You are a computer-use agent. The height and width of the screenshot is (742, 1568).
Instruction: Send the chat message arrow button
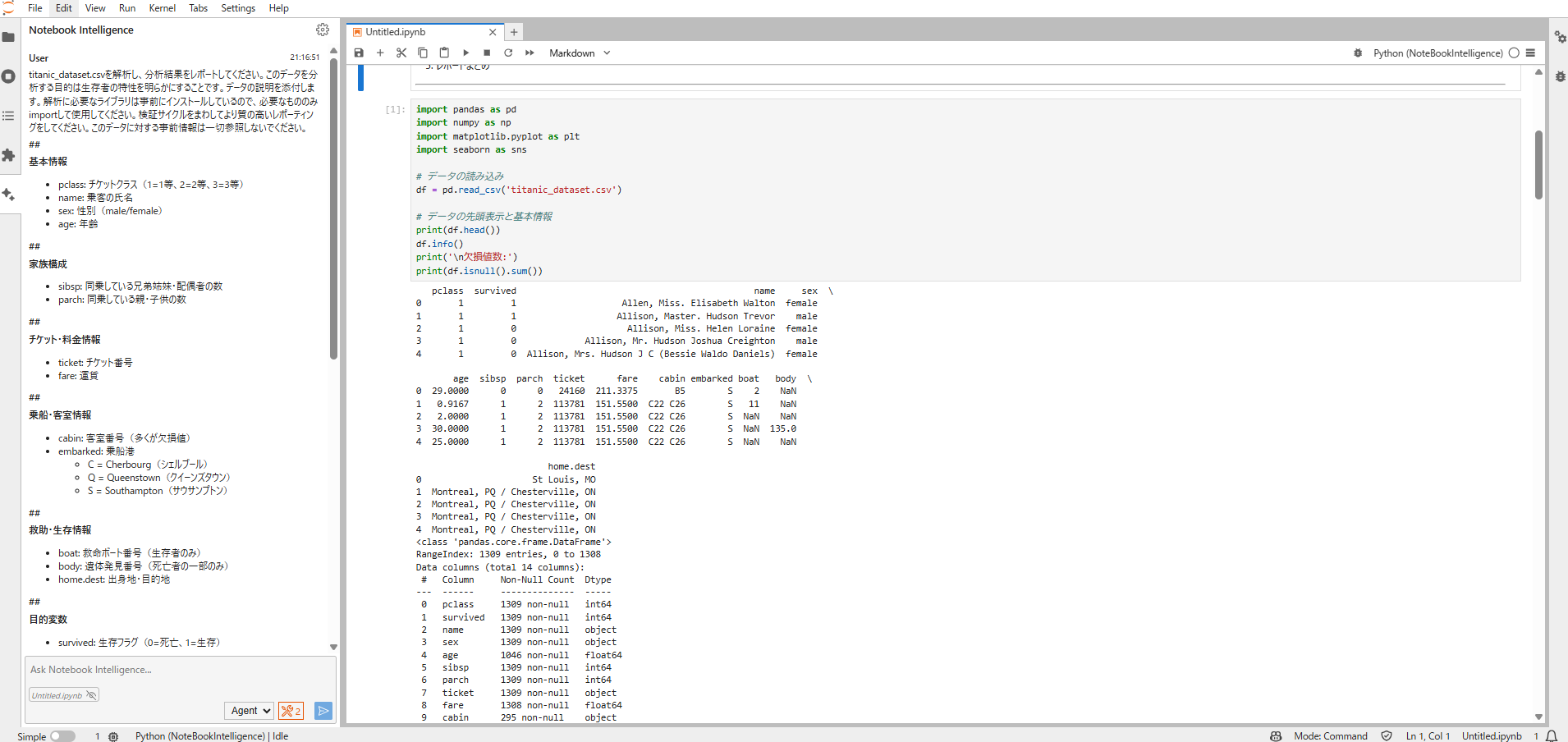point(323,711)
